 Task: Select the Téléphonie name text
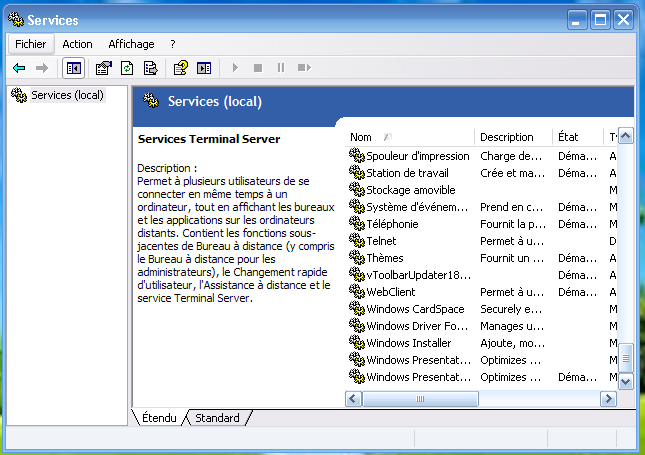coord(392,224)
